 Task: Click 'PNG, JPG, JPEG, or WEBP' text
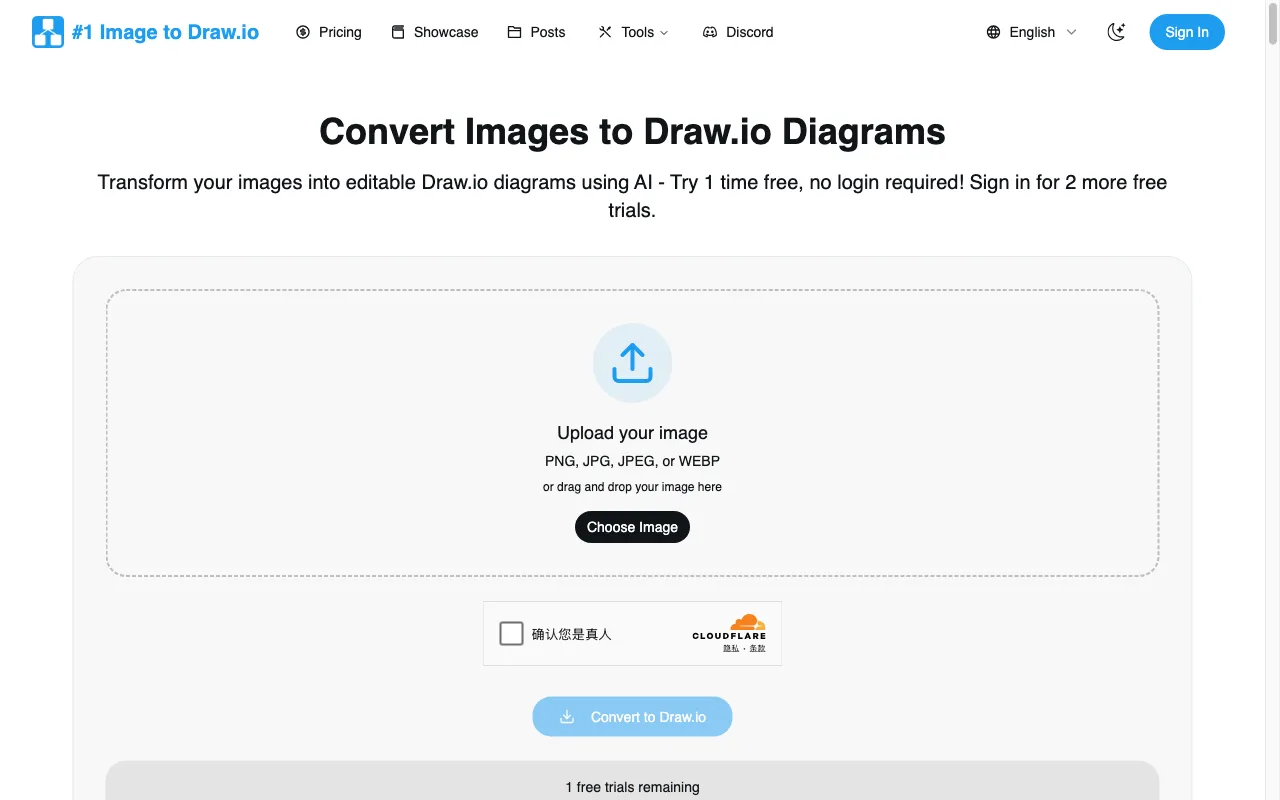tap(632, 461)
